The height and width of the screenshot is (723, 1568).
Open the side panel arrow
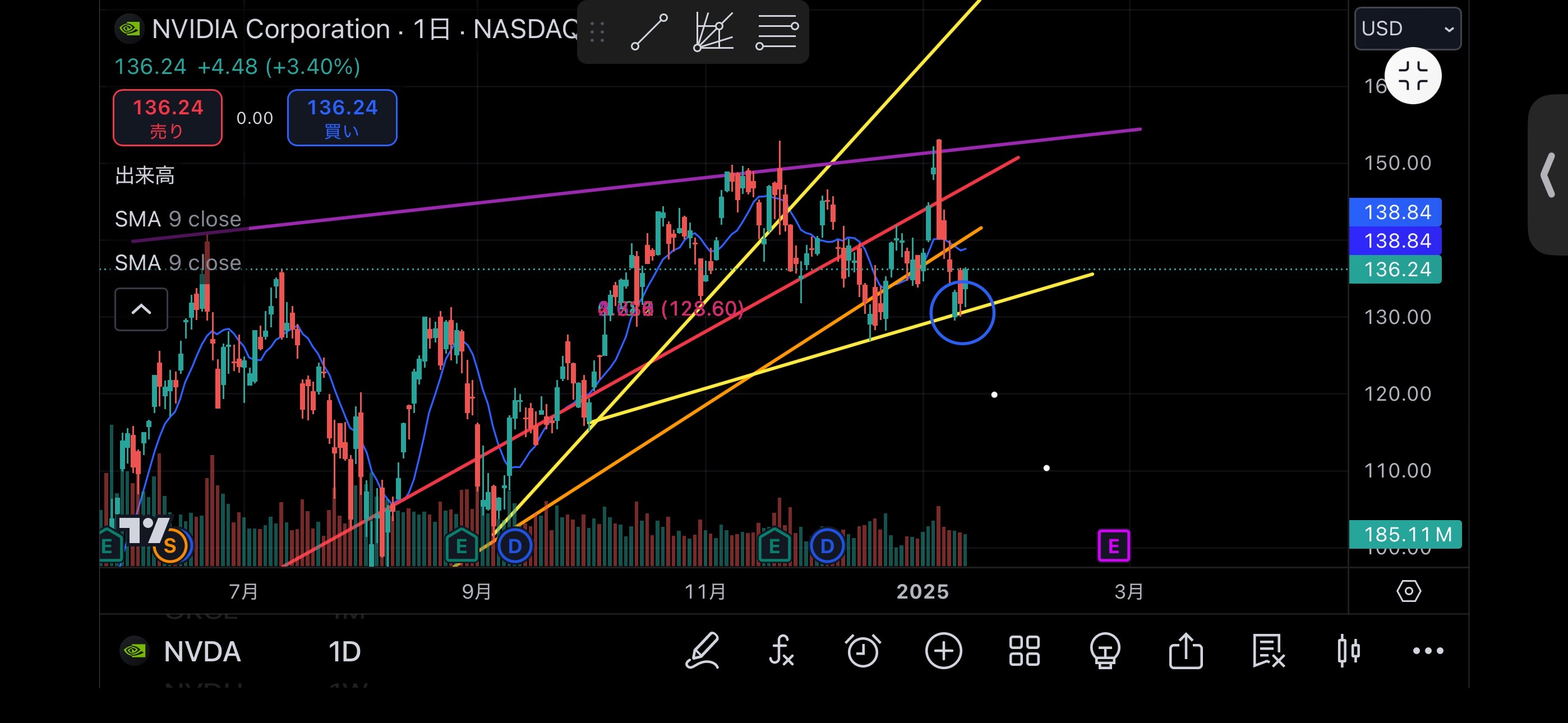click(1548, 175)
